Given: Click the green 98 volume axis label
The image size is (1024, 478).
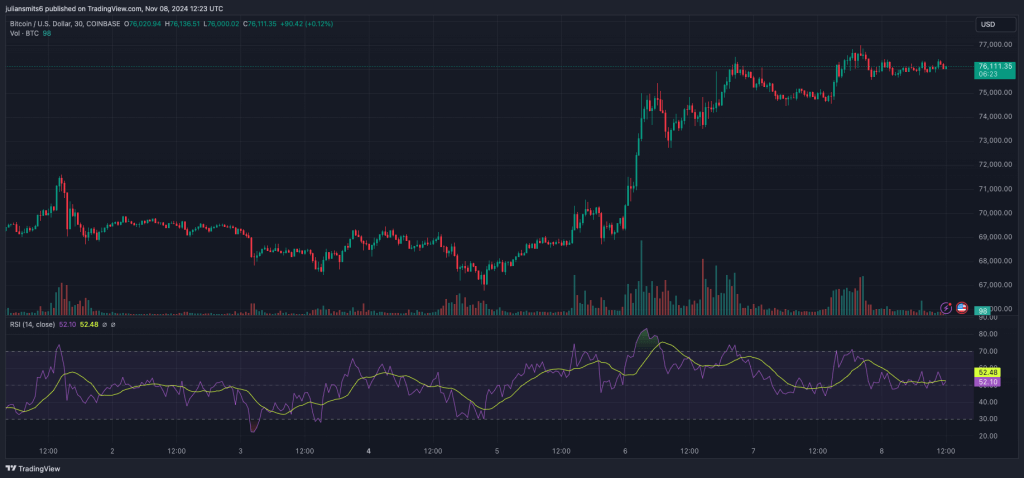Looking at the screenshot, I should coord(983,311).
